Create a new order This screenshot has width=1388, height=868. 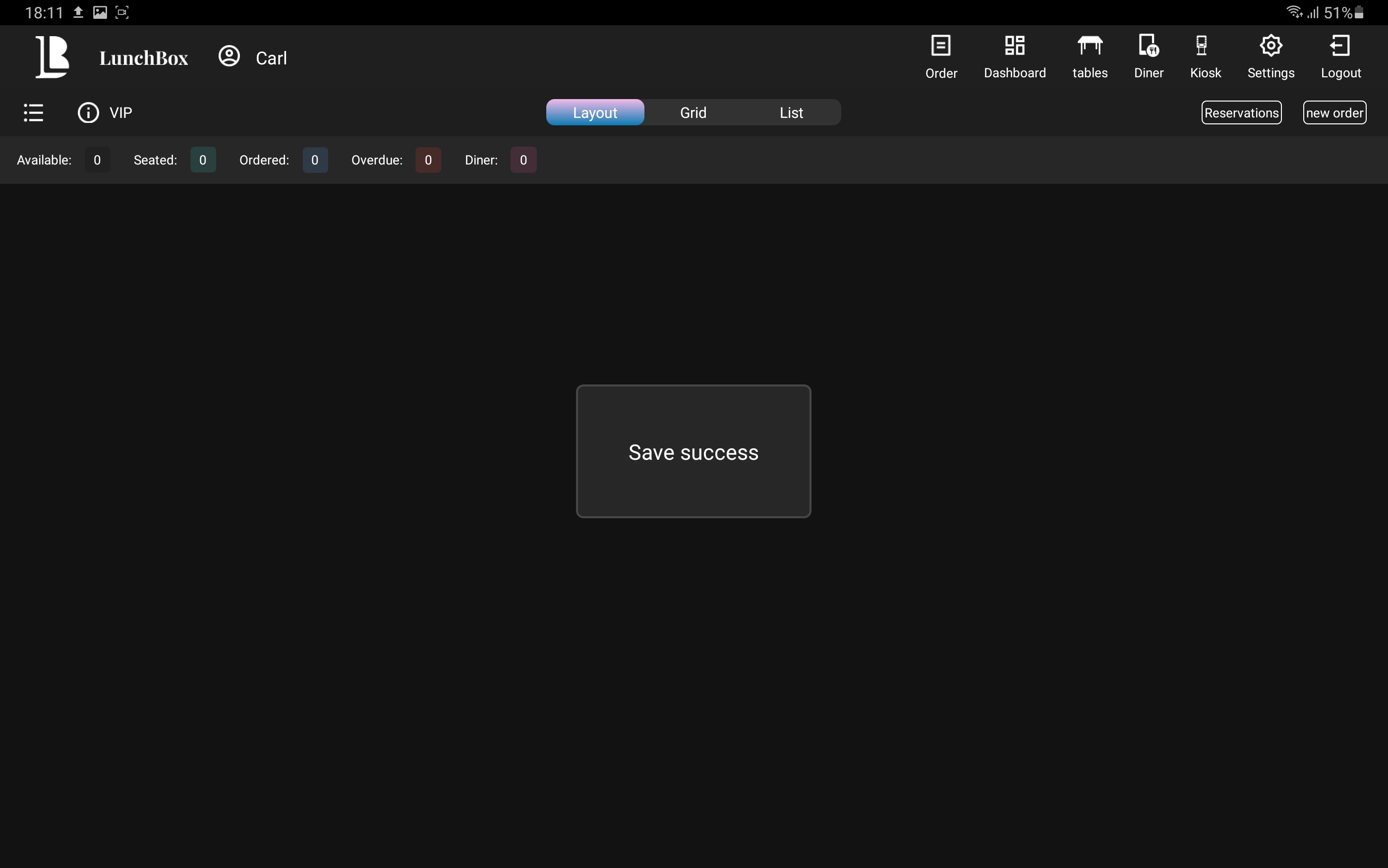pyautogui.click(x=1334, y=112)
